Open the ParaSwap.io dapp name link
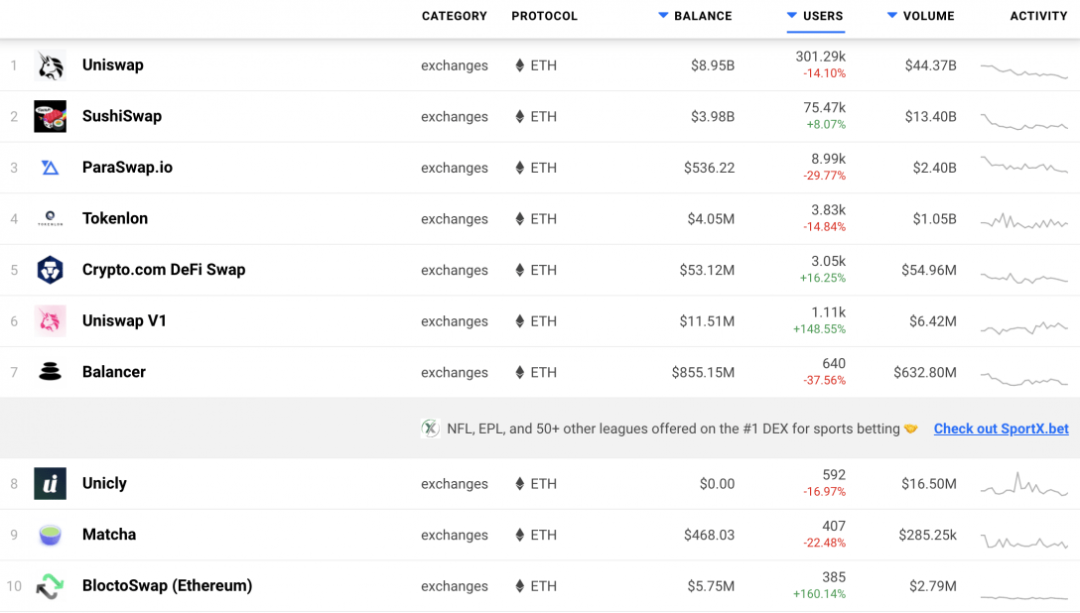 pyautogui.click(x=127, y=167)
